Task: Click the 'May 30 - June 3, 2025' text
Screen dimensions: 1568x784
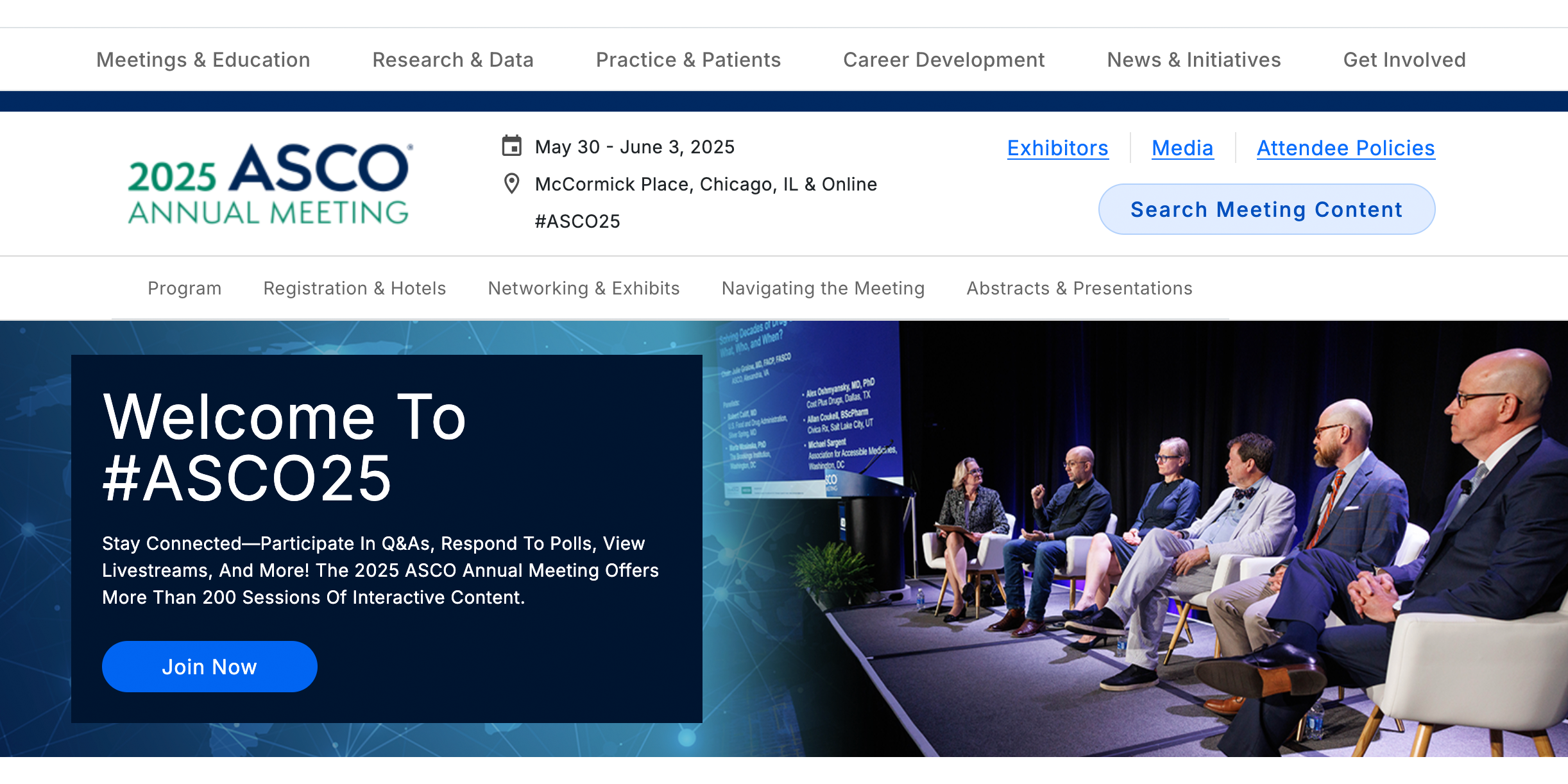Action: tap(635, 147)
